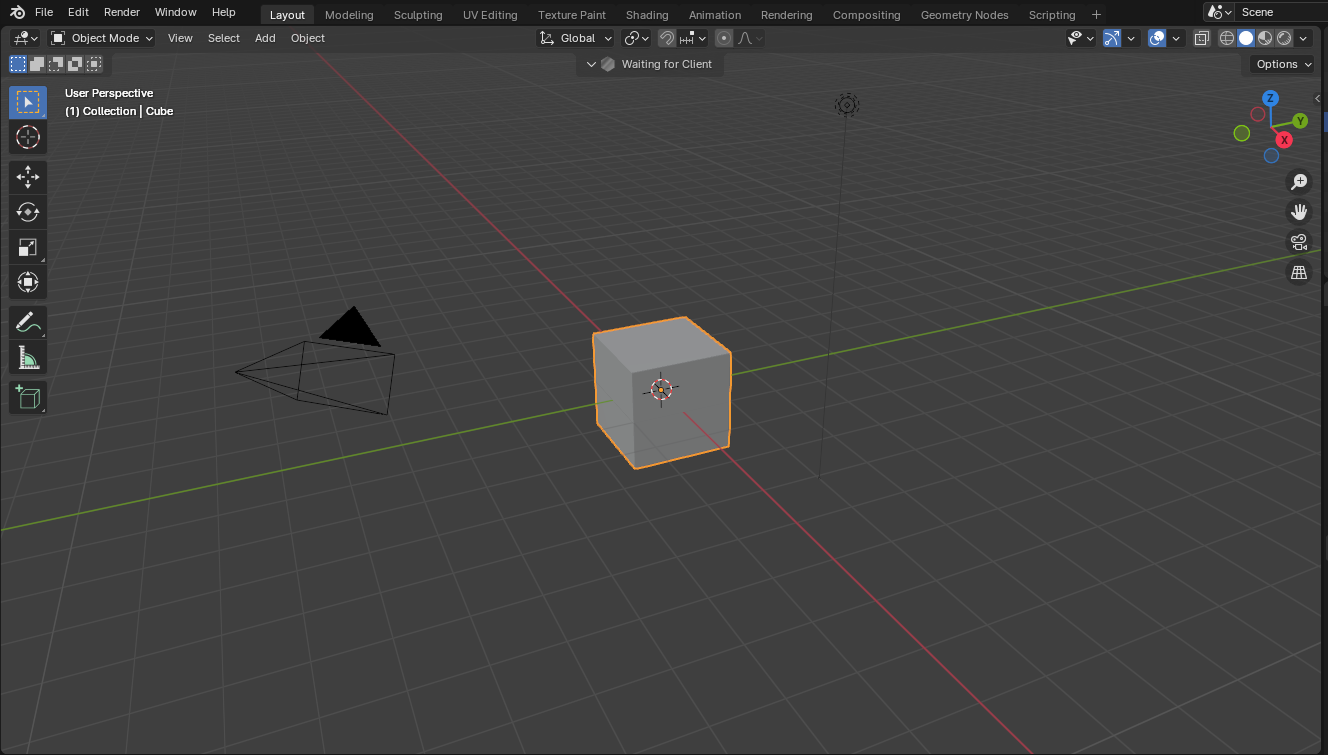Switch to the UV Editing tab
1328x755 pixels.
pos(490,15)
